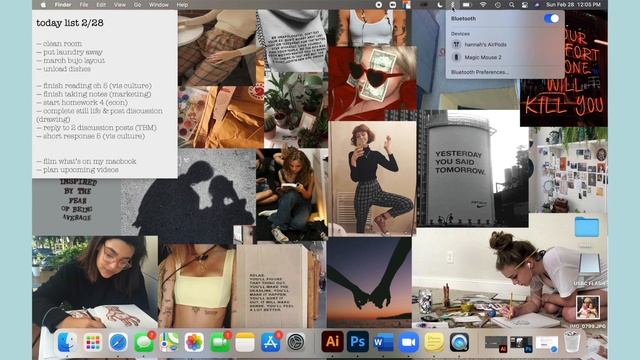Select the USBC FLASH drive icon
The height and width of the screenshot is (360, 640).
[589, 264]
